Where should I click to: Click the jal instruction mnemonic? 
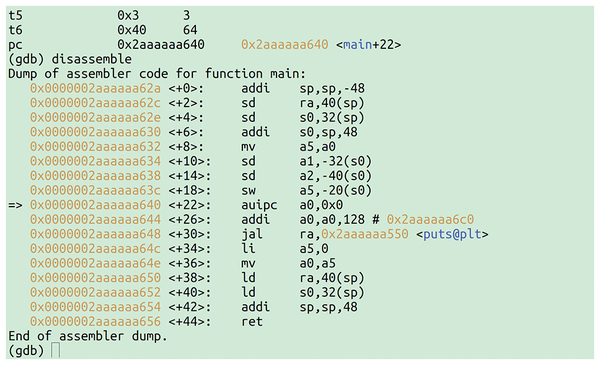coord(252,234)
